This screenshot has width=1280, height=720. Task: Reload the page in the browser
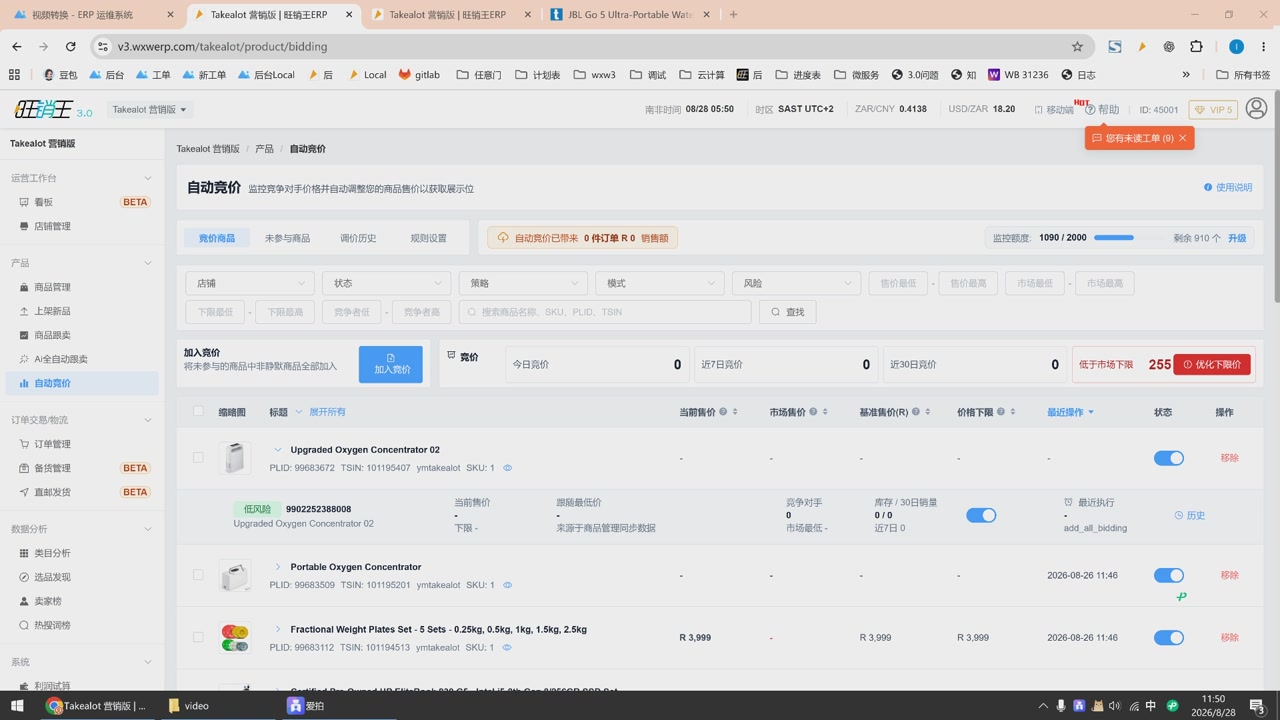(70, 46)
